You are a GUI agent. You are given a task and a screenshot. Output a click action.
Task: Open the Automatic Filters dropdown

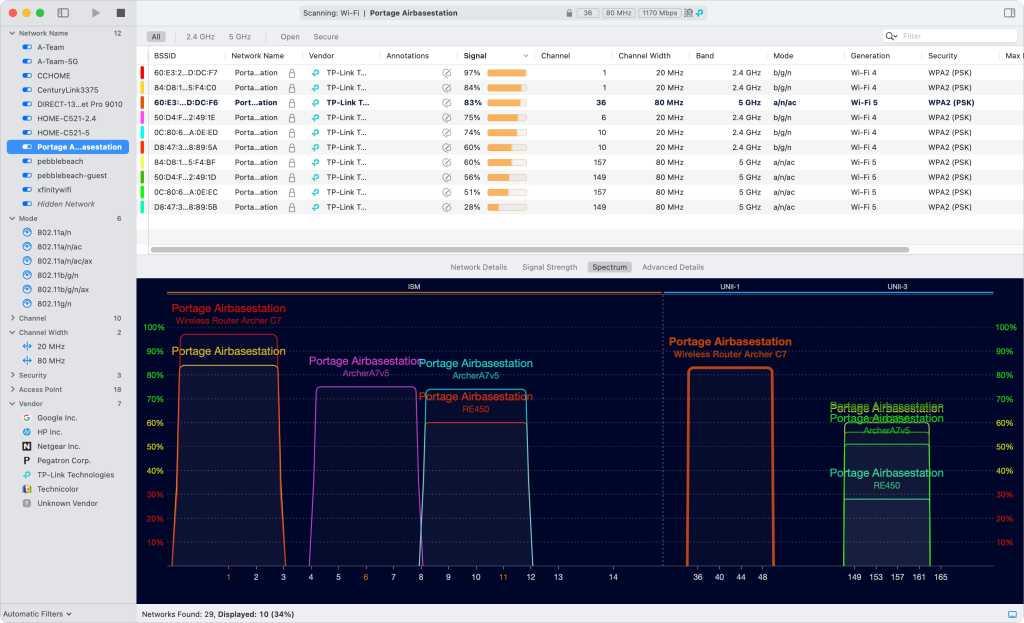(37, 614)
